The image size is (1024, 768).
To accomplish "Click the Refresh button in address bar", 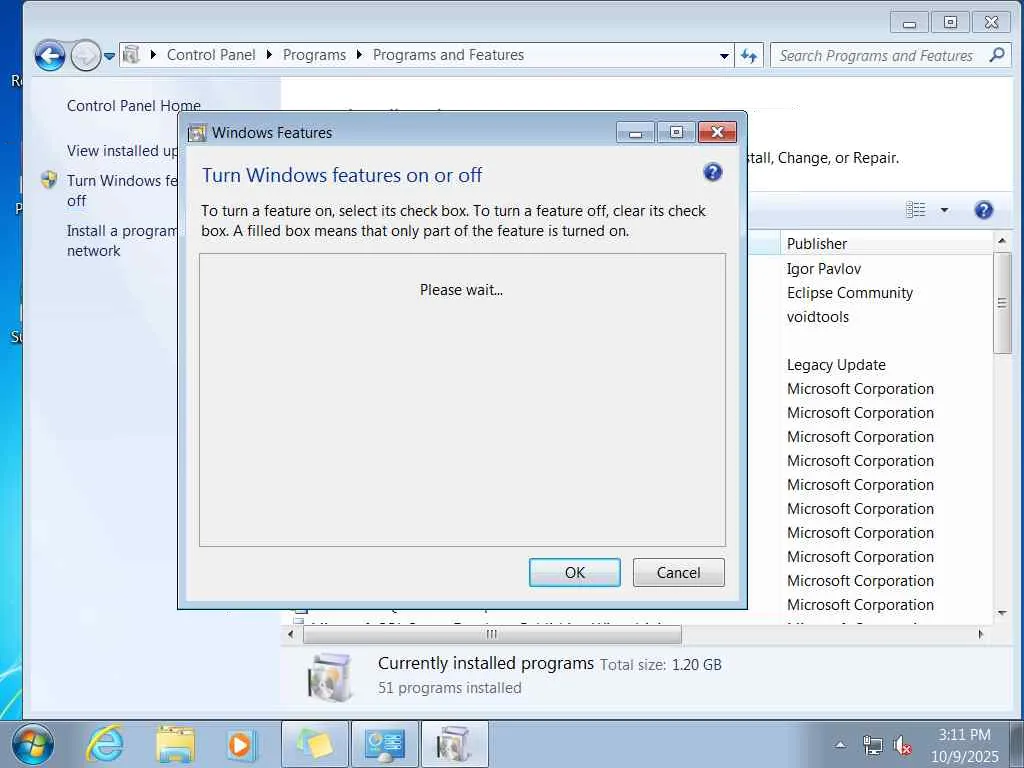I will pos(748,56).
